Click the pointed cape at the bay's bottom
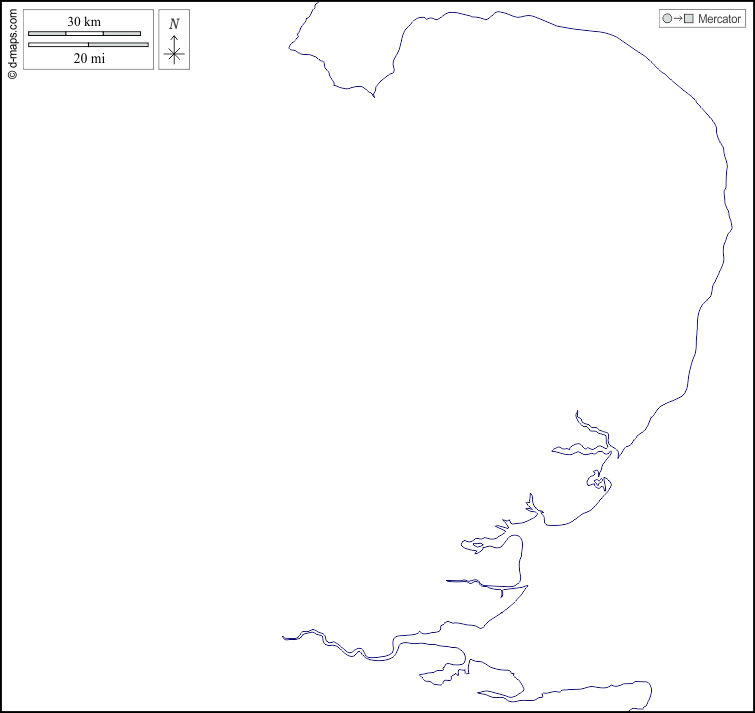The height and width of the screenshot is (713, 755). (373, 96)
